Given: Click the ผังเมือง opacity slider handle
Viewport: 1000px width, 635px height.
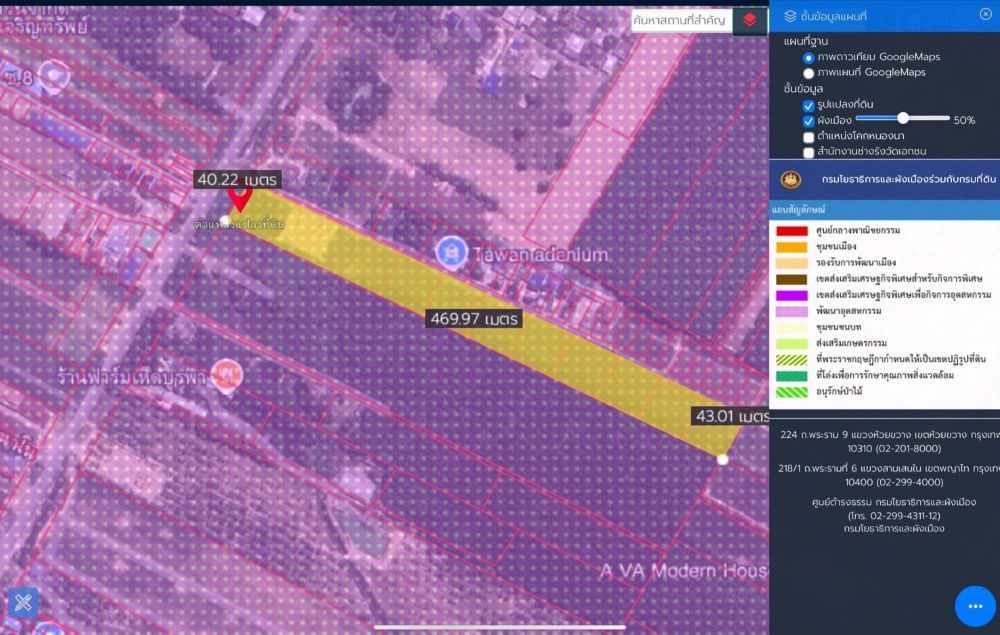Looking at the screenshot, I should click(x=902, y=118).
